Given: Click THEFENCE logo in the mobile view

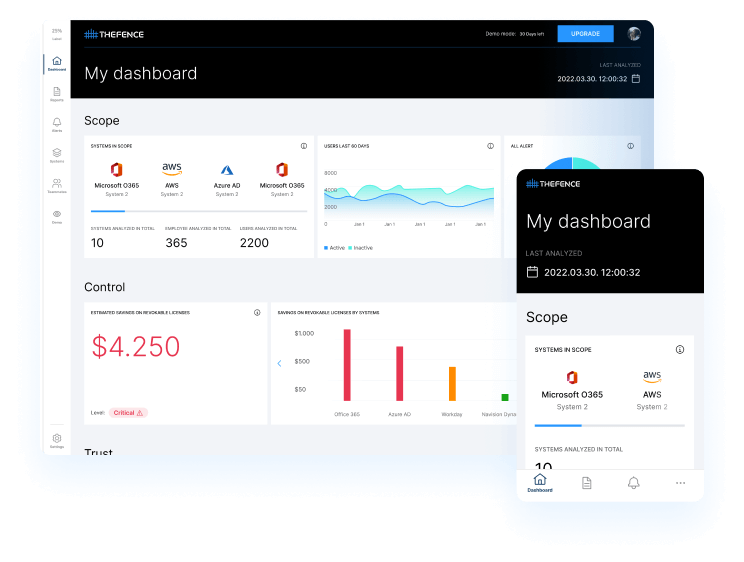Looking at the screenshot, I should (x=553, y=184).
